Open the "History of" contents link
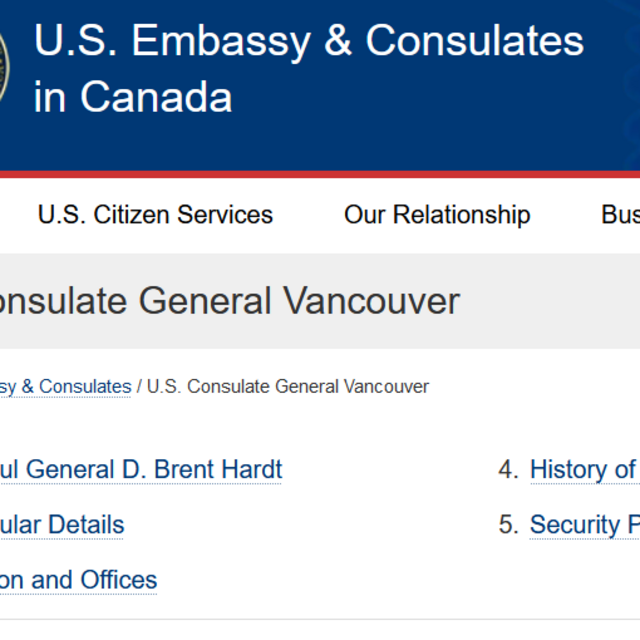The image size is (640, 640). pyautogui.click(x=584, y=469)
